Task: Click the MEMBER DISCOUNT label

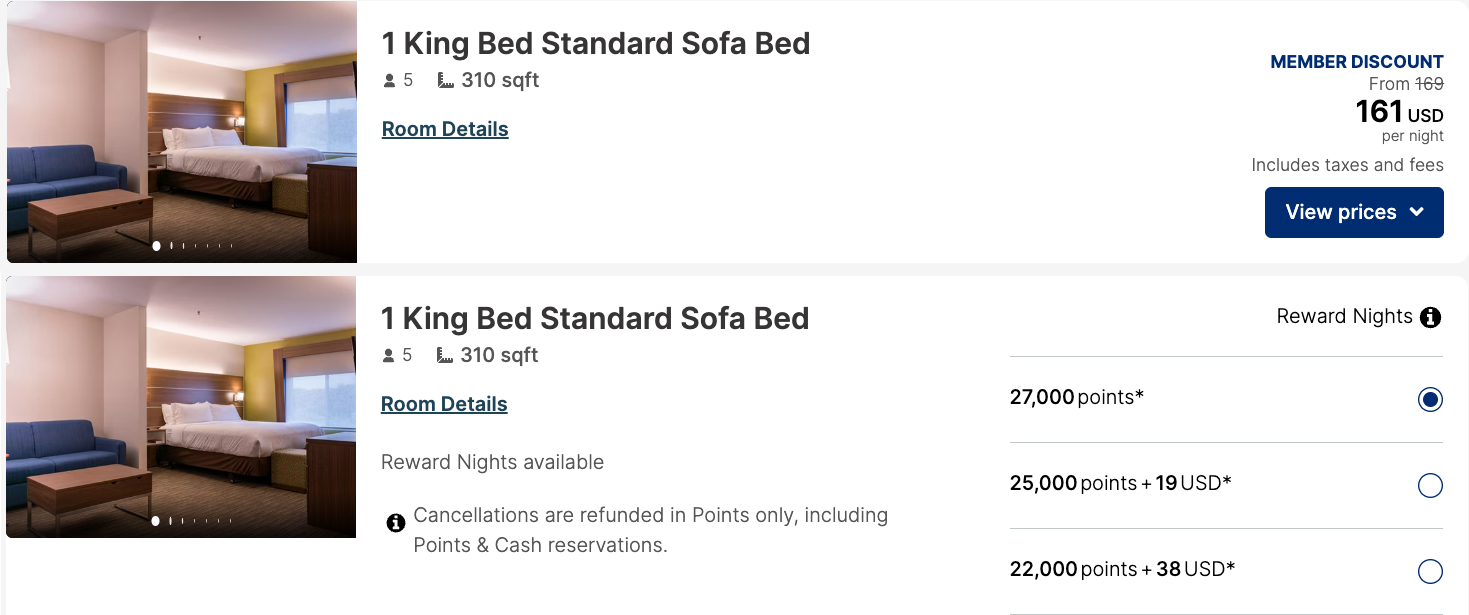Action: [x=1356, y=62]
